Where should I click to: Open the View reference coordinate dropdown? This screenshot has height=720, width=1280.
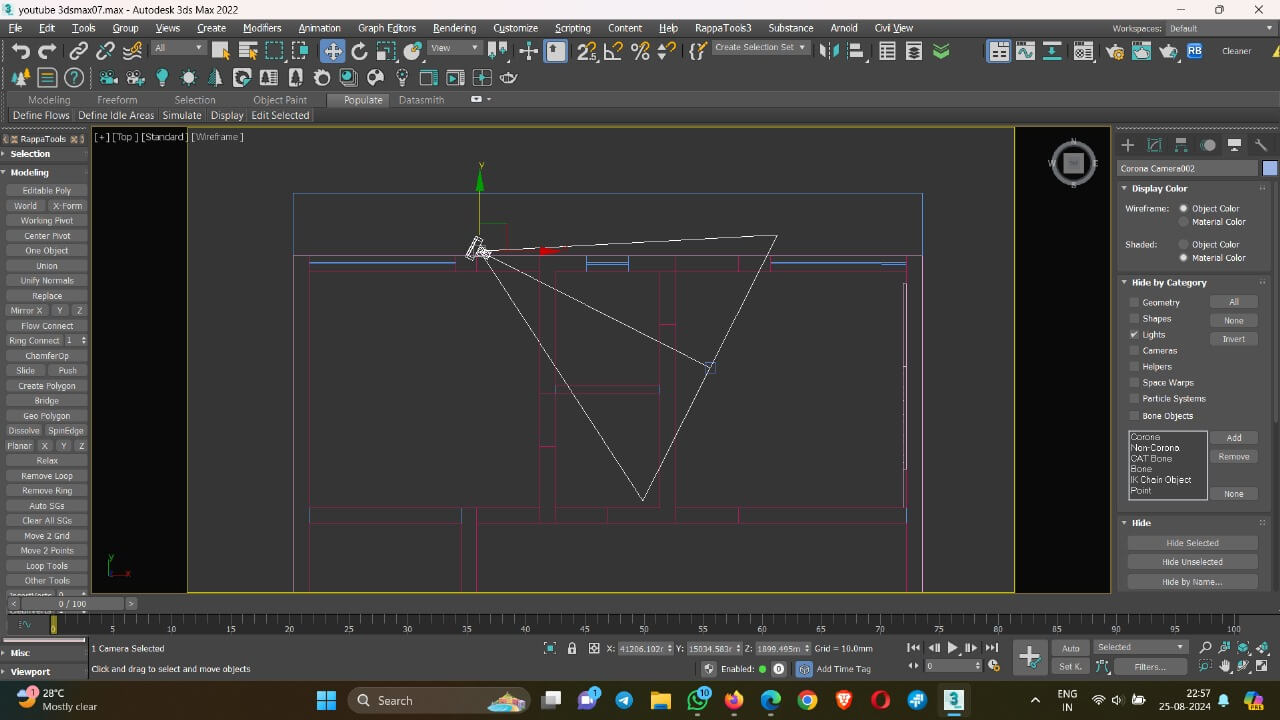click(x=455, y=48)
